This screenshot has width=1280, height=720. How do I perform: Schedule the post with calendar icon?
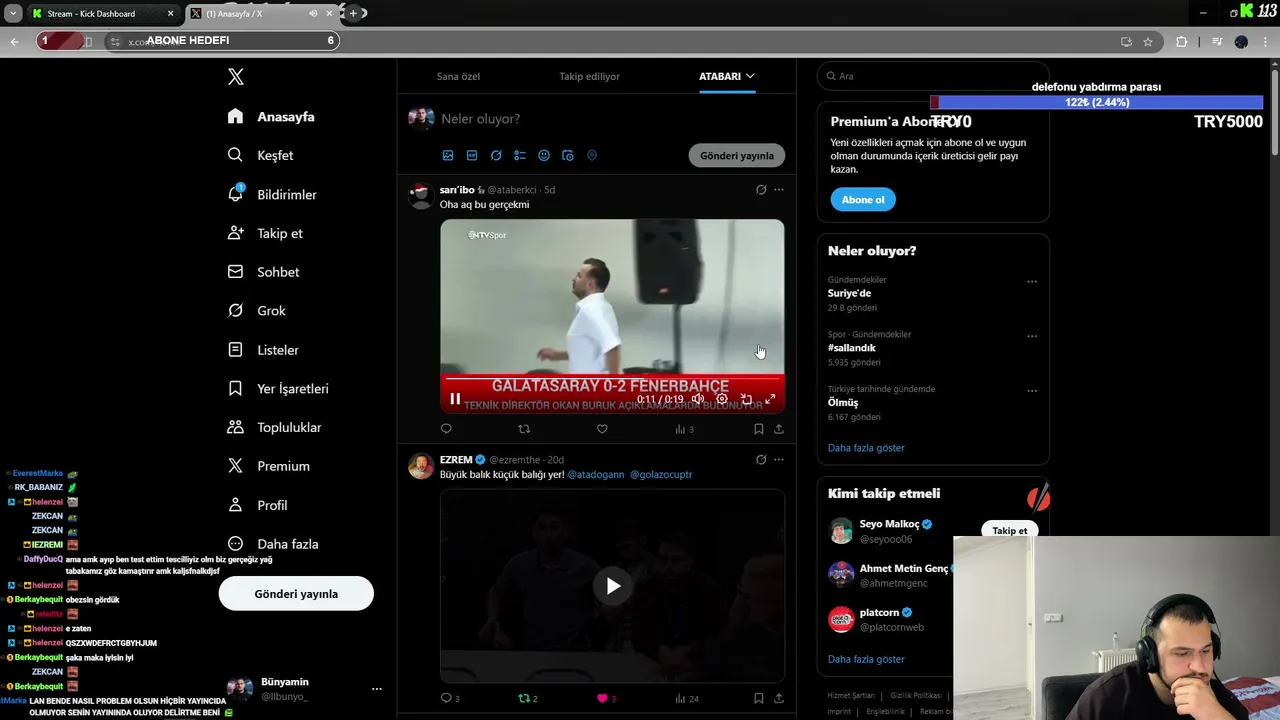tap(568, 156)
